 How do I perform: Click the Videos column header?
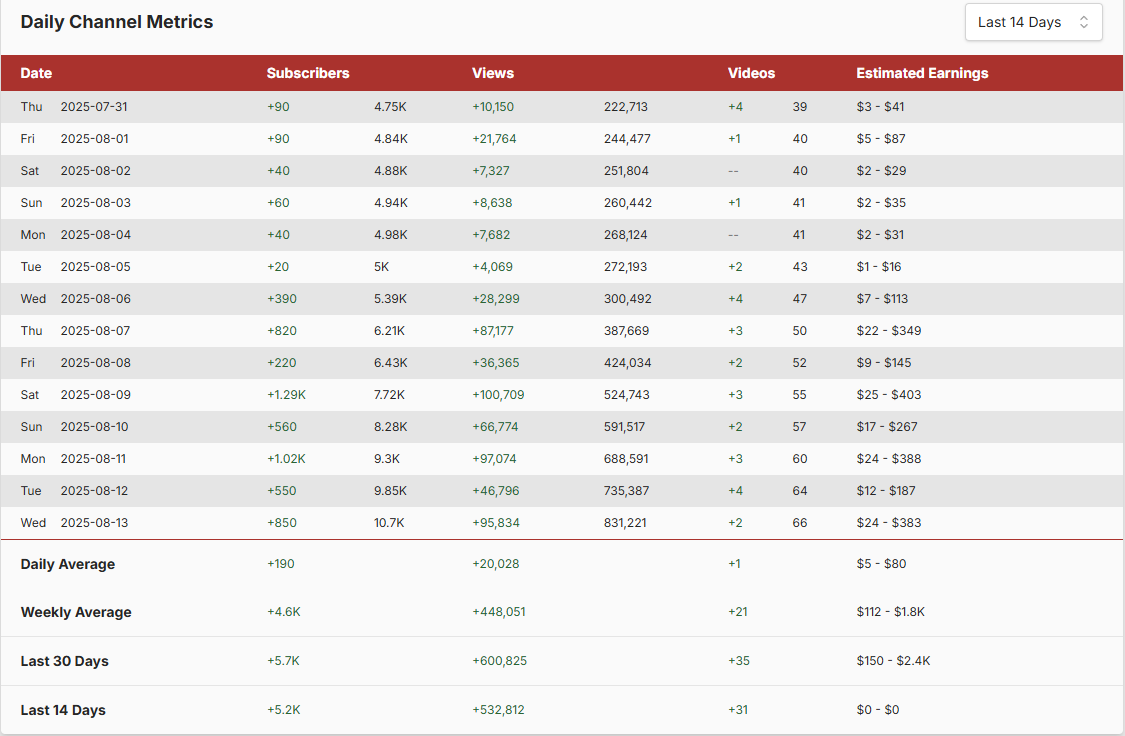point(751,73)
